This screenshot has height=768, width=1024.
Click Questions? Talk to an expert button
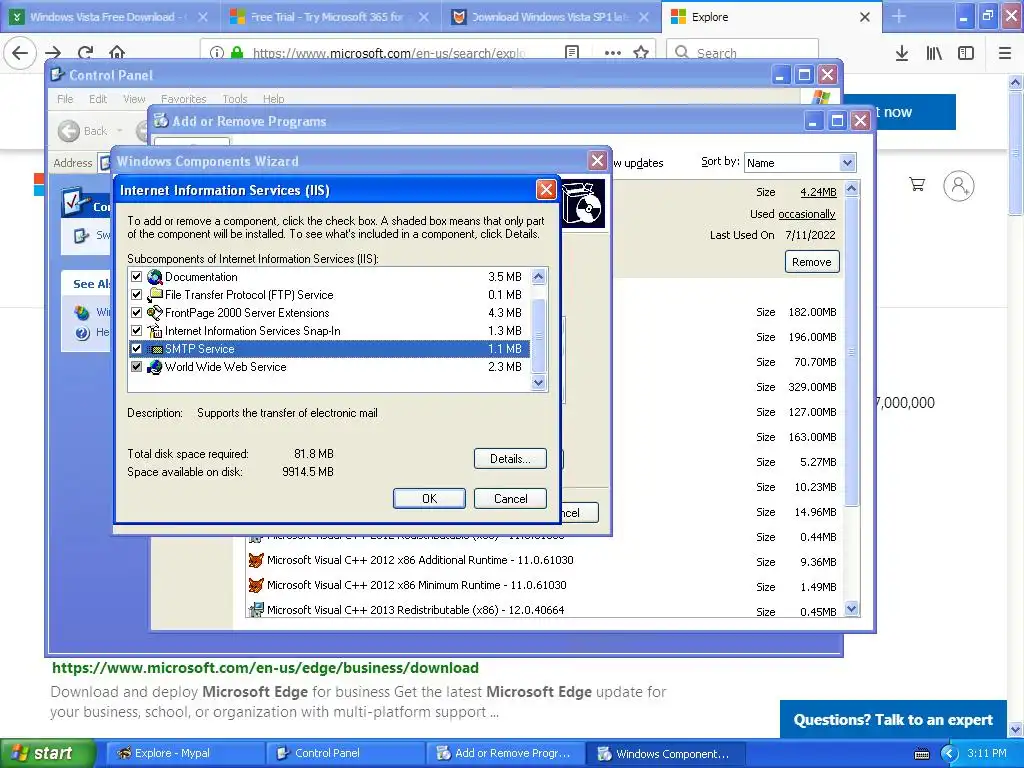(x=893, y=719)
